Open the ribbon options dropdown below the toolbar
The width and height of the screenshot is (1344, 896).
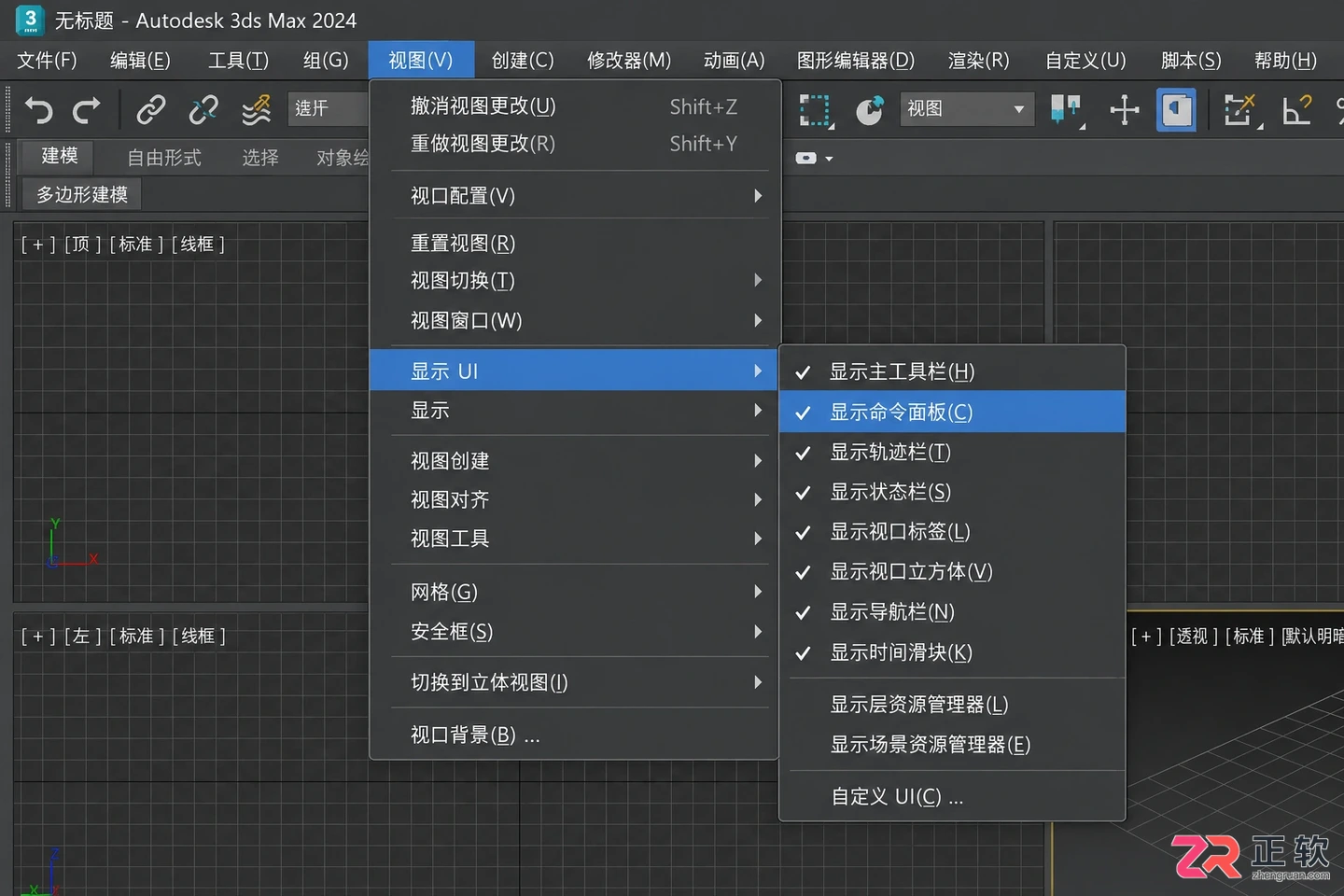pyautogui.click(x=814, y=159)
